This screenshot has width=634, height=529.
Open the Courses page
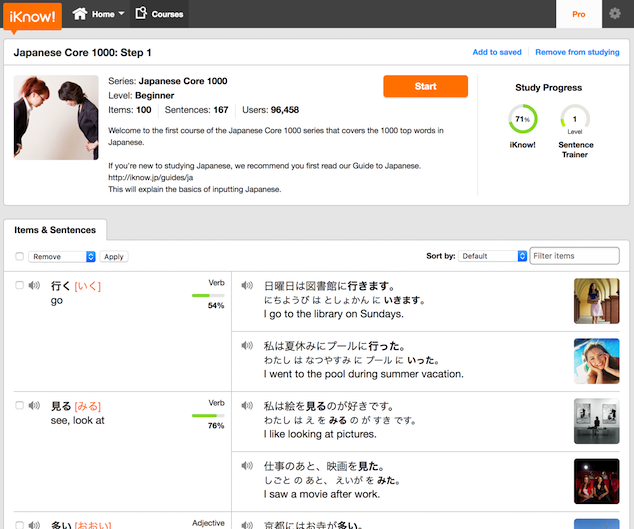(x=159, y=14)
